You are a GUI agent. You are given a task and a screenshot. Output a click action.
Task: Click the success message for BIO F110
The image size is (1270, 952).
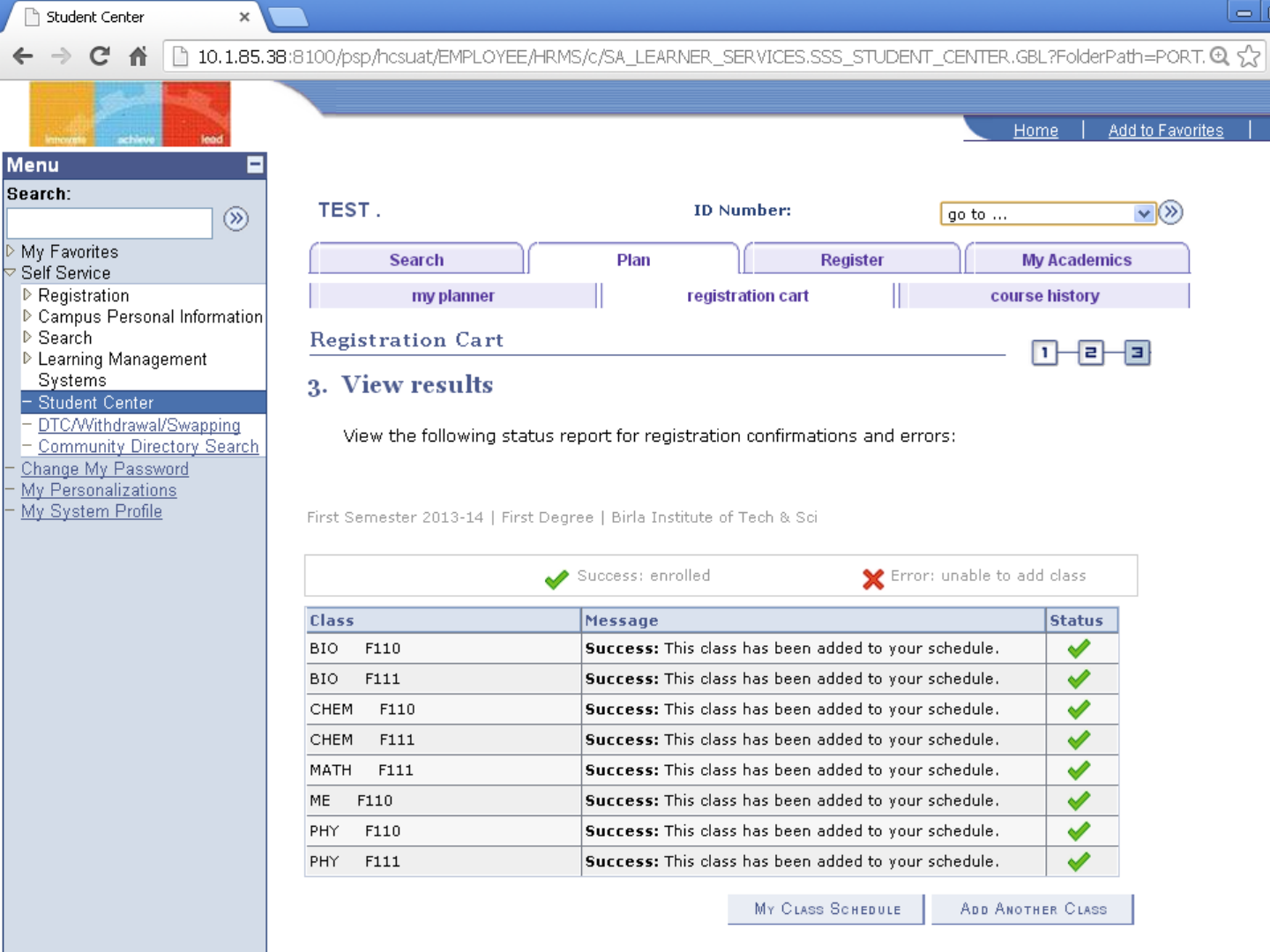coord(792,649)
